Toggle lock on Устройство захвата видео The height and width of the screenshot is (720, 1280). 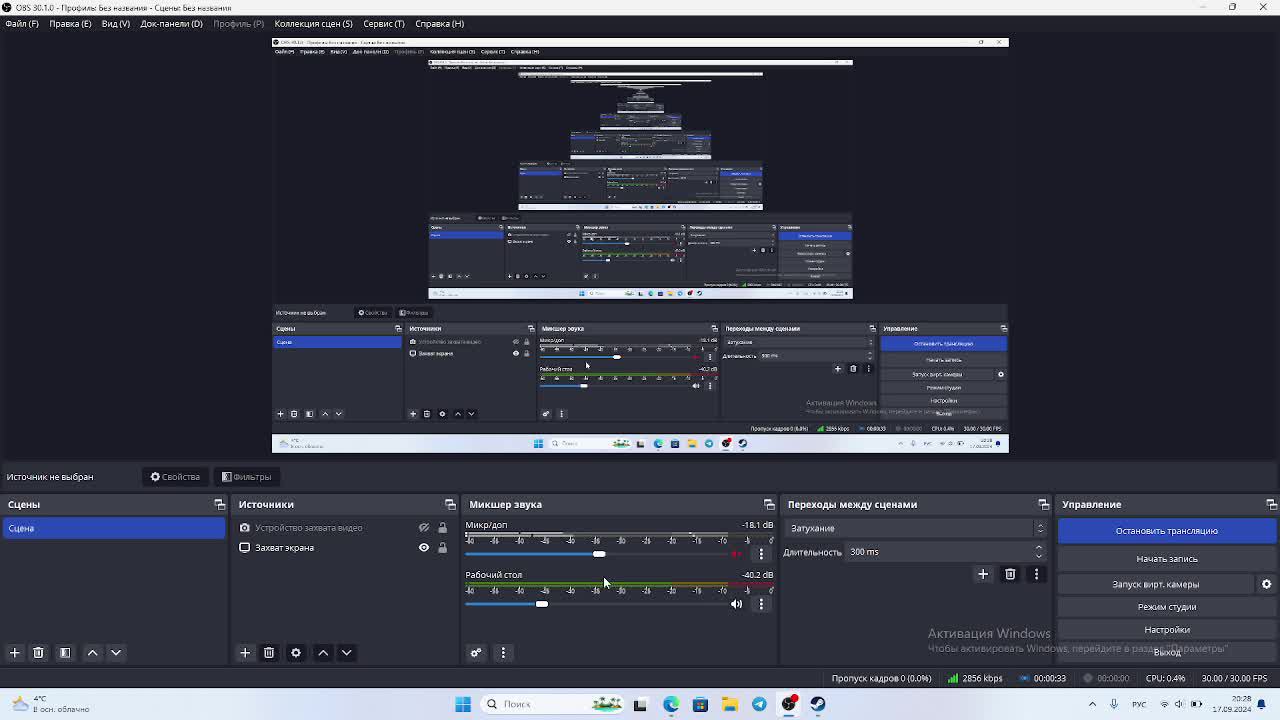442,528
